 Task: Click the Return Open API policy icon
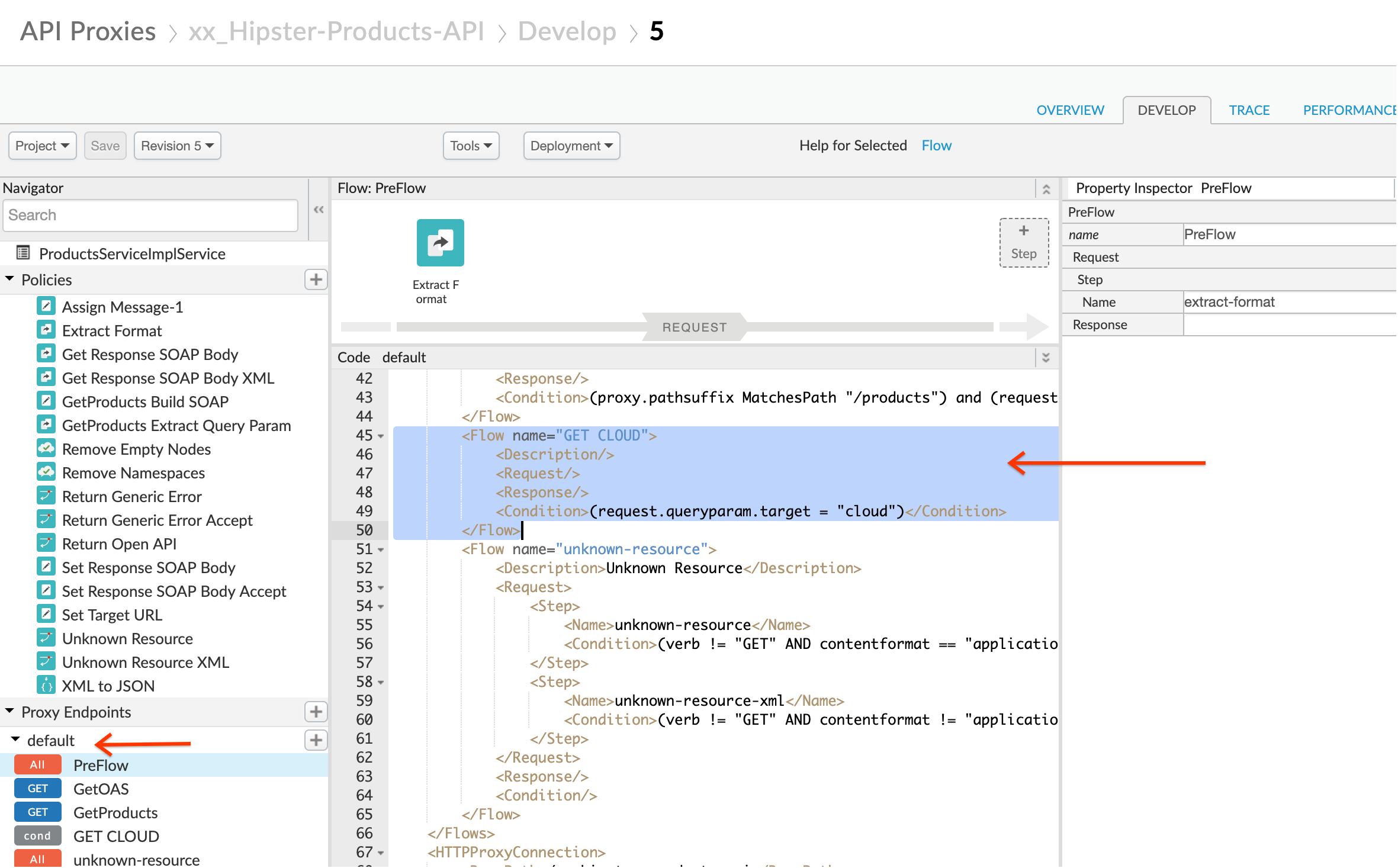46,543
